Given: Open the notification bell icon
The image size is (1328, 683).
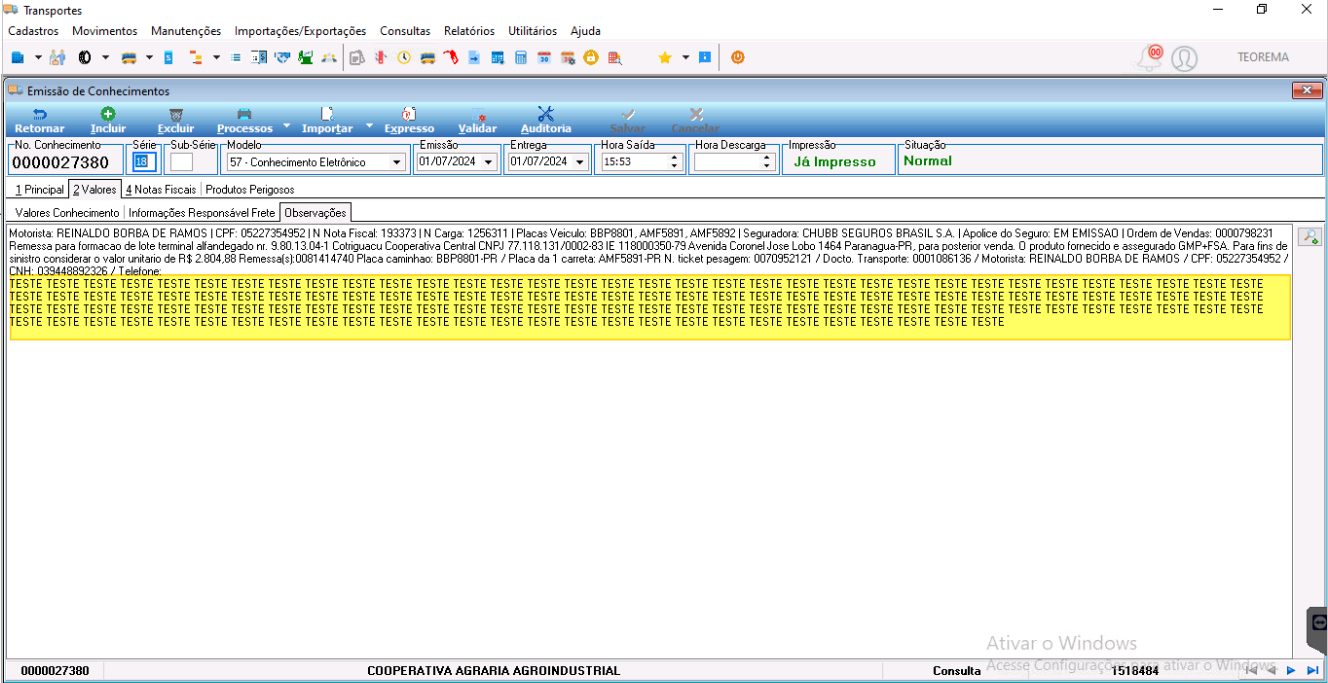Looking at the screenshot, I should click(x=1150, y=57).
